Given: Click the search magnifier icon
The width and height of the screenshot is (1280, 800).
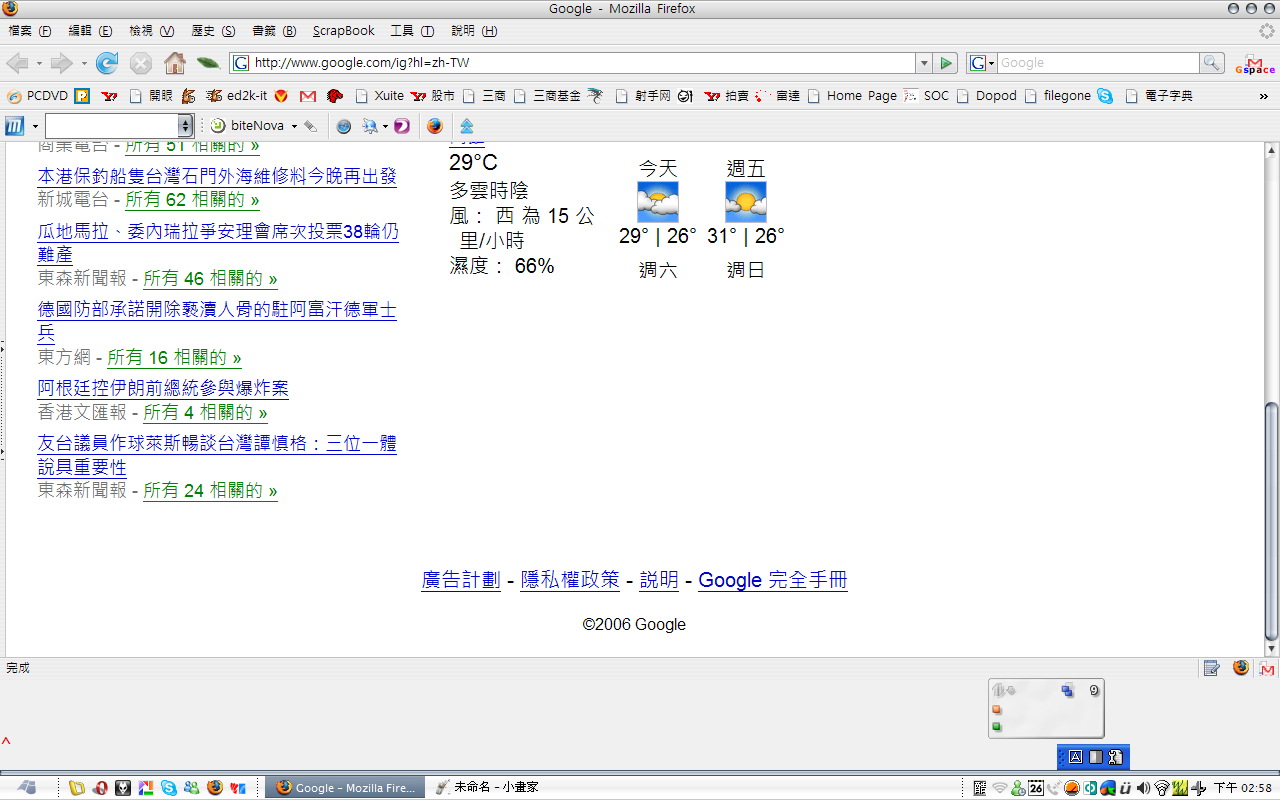Looking at the screenshot, I should pos(1212,63).
